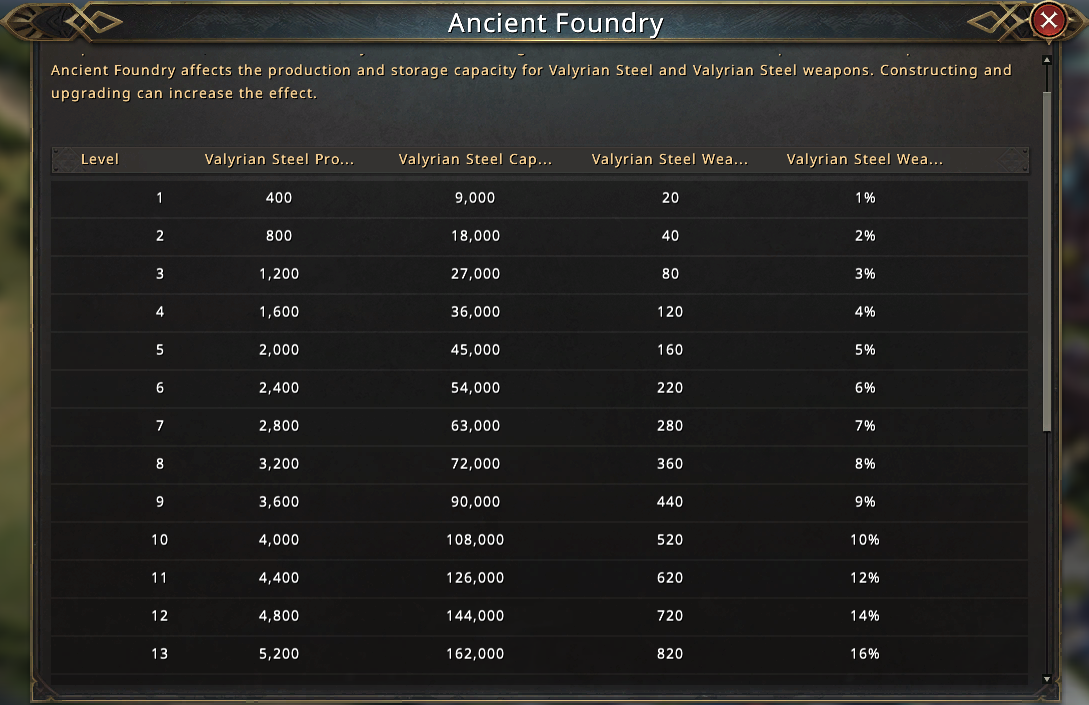Click the Ancient Foundry description text
1089x705 pixels.
point(530,81)
